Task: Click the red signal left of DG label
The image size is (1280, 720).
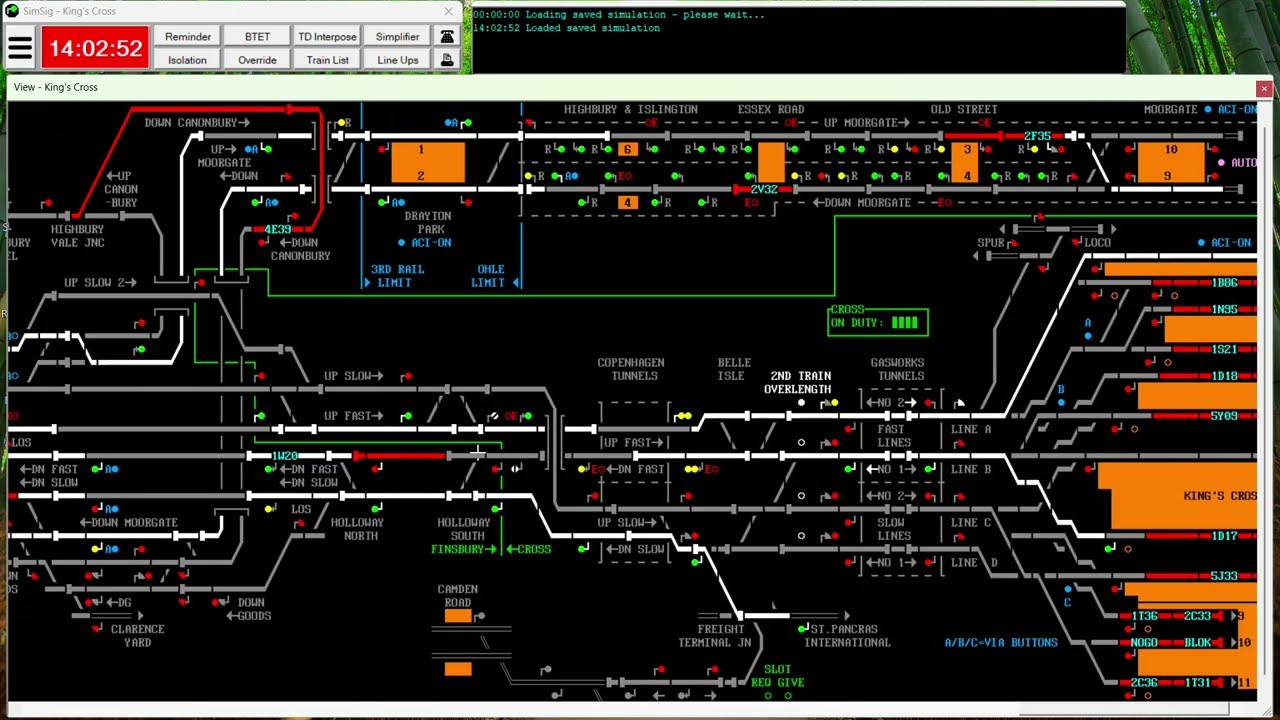Action: click(91, 602)
